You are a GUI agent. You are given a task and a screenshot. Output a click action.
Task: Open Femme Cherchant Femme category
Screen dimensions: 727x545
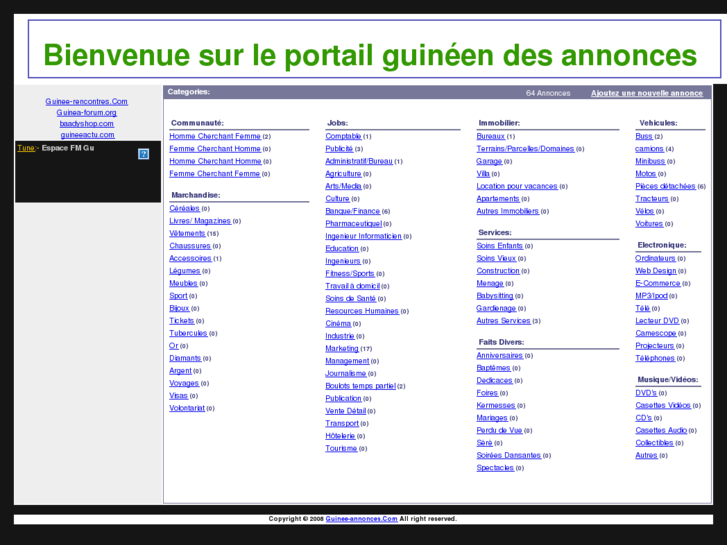coord(214,173)
